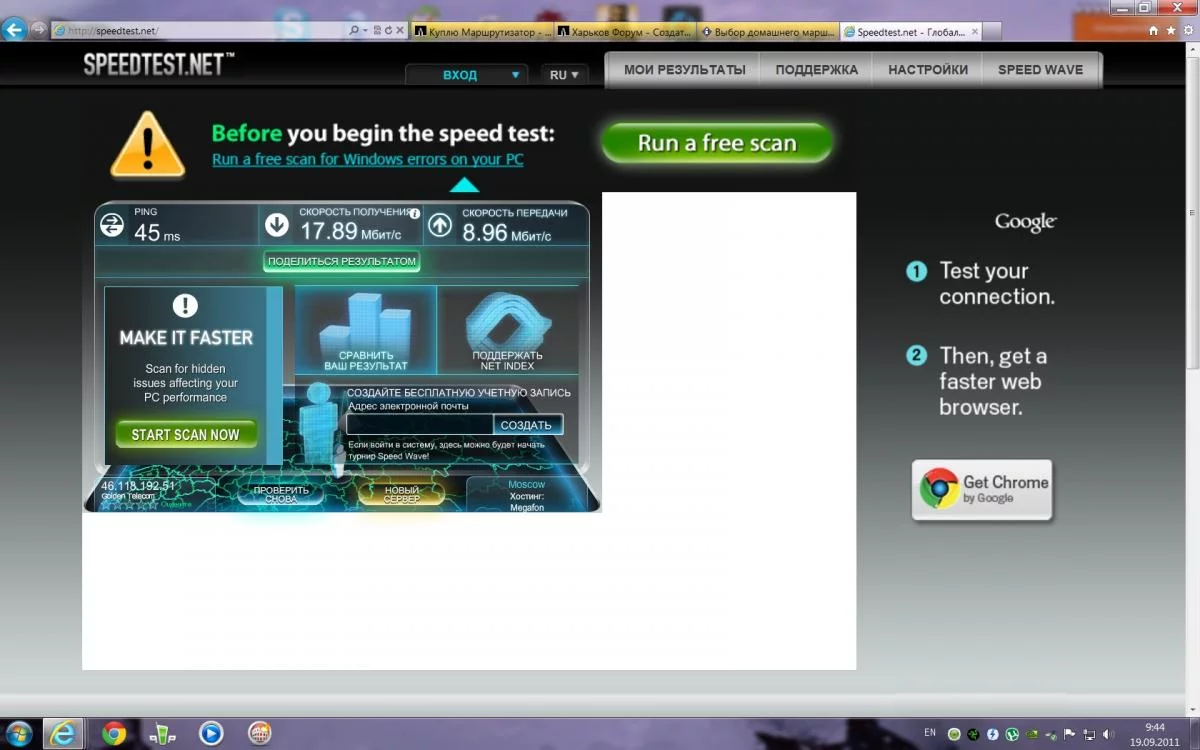Click the Google logo in the ad
The image size is (1200, 750).
(x=1025, y=222)
